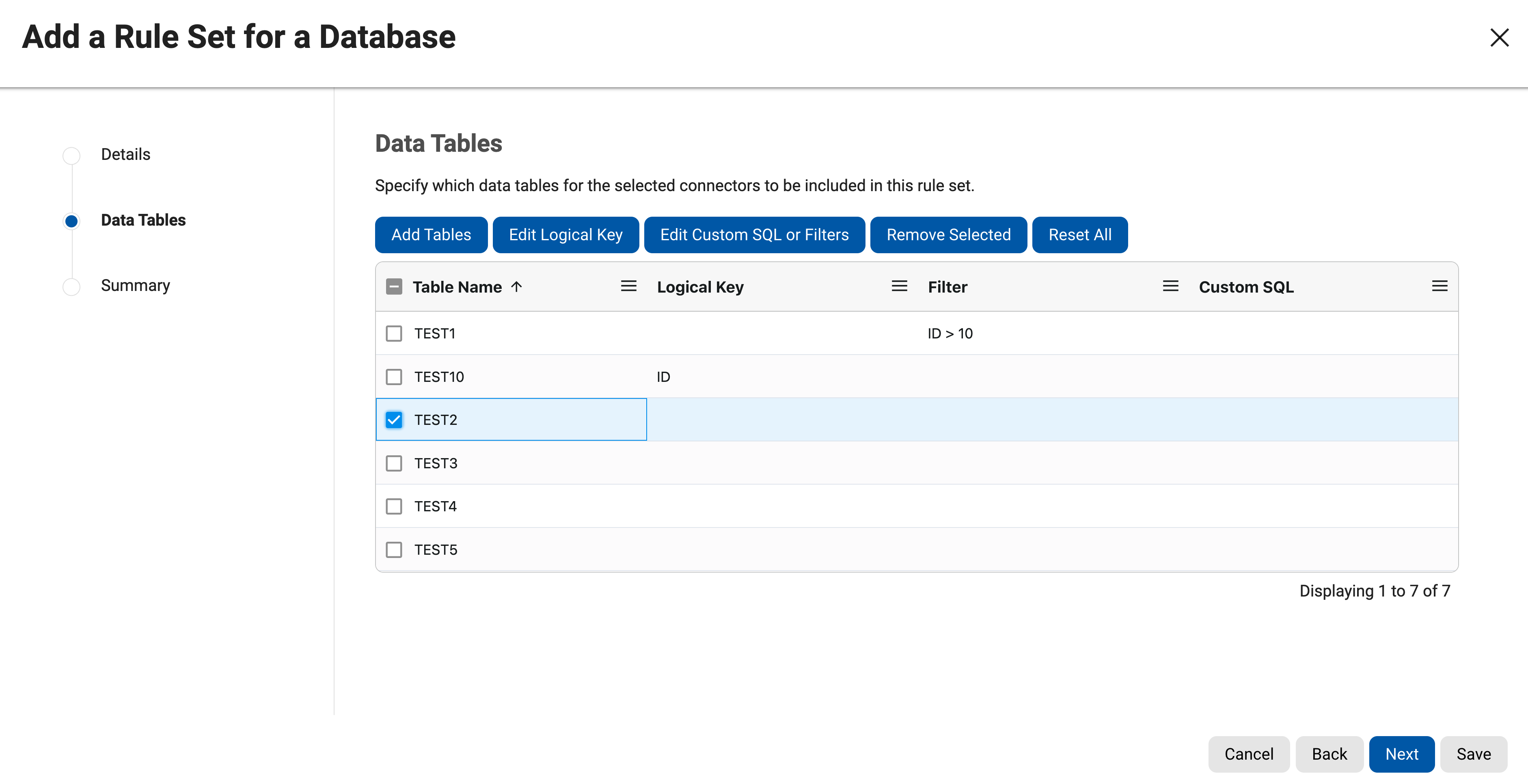Viewport: 1528px width, 784px height.
Task: Toggle the select-all header checkbox
Action: pos(394,287)
